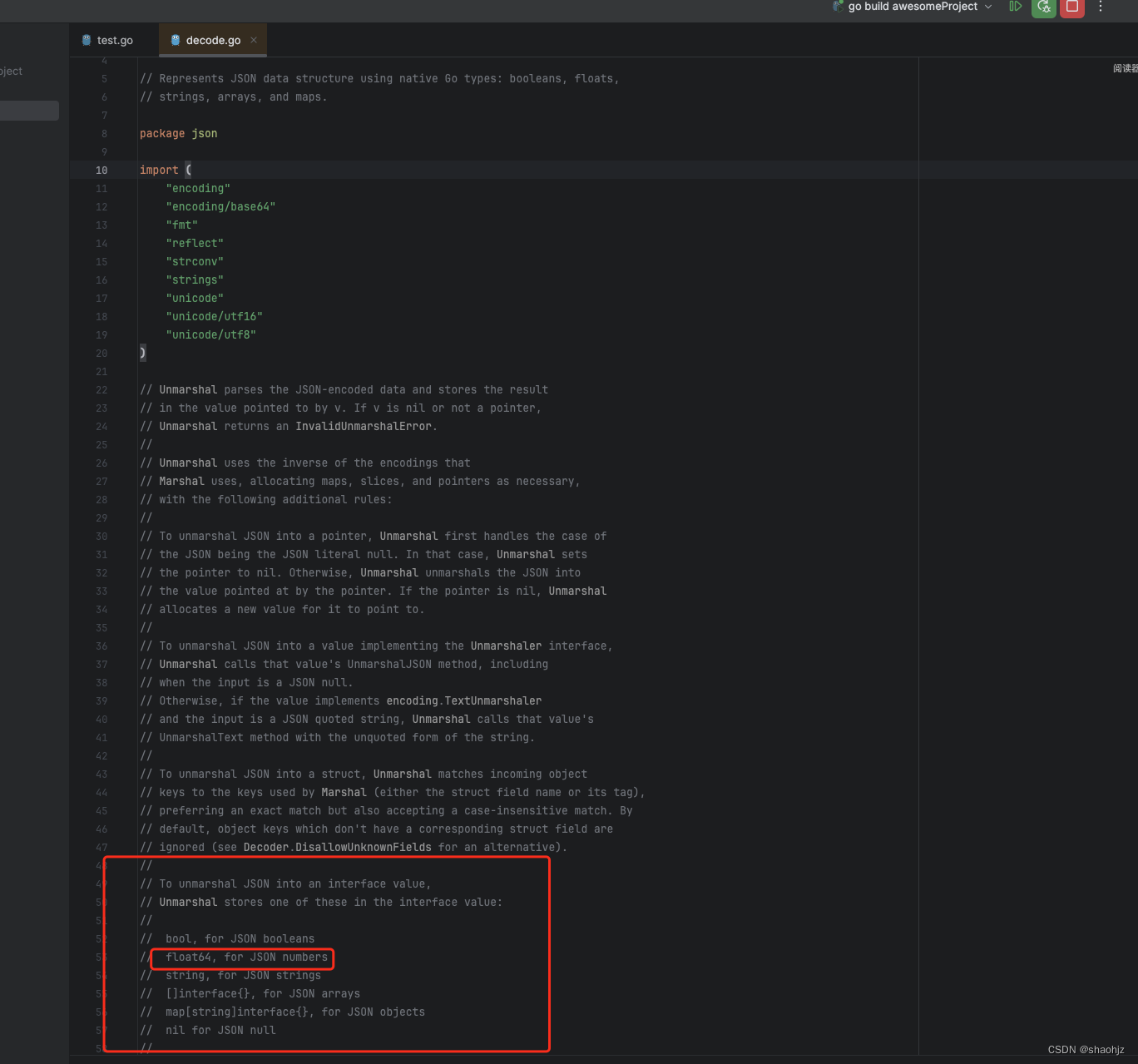Close the decode.go tab
This screenshot has width=1138, height=1064.
pos(254,40)
